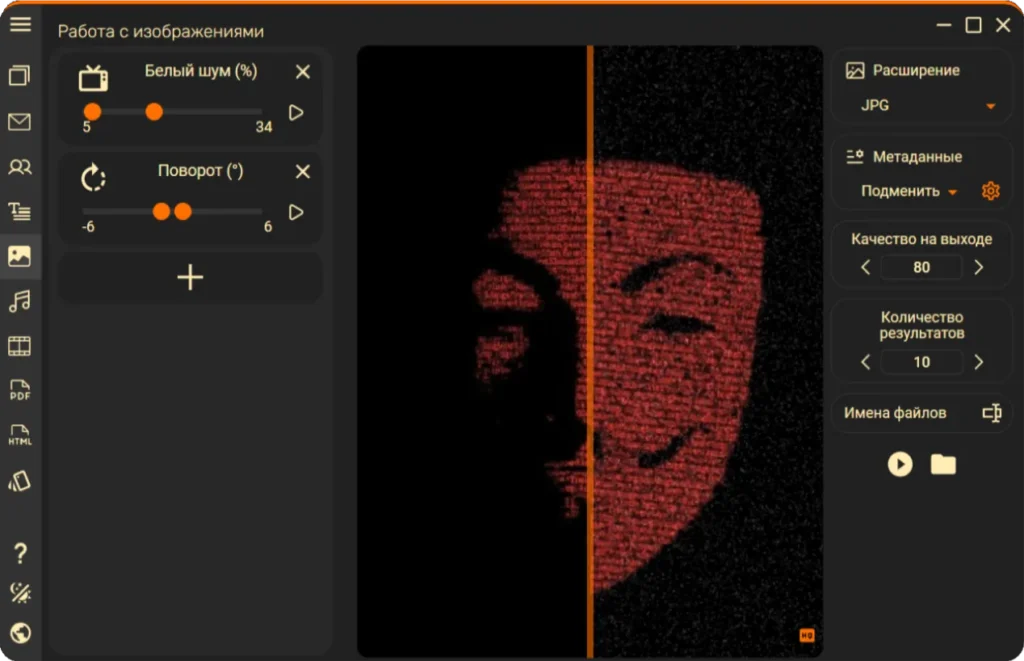Open the users/accounts sidebar section

[20, 167]
